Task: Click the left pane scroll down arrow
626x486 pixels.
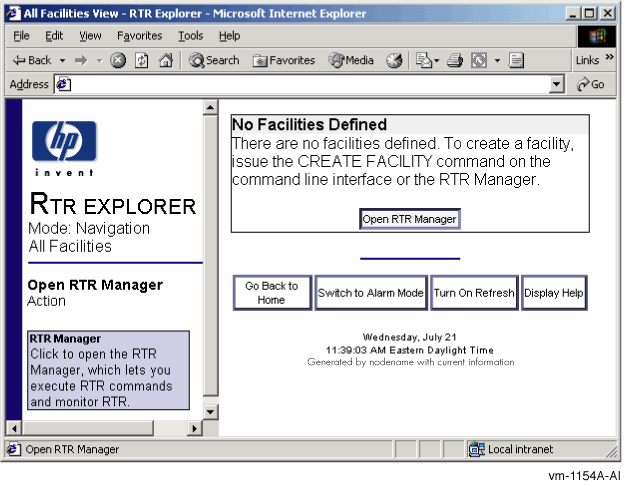Action: 210,411
